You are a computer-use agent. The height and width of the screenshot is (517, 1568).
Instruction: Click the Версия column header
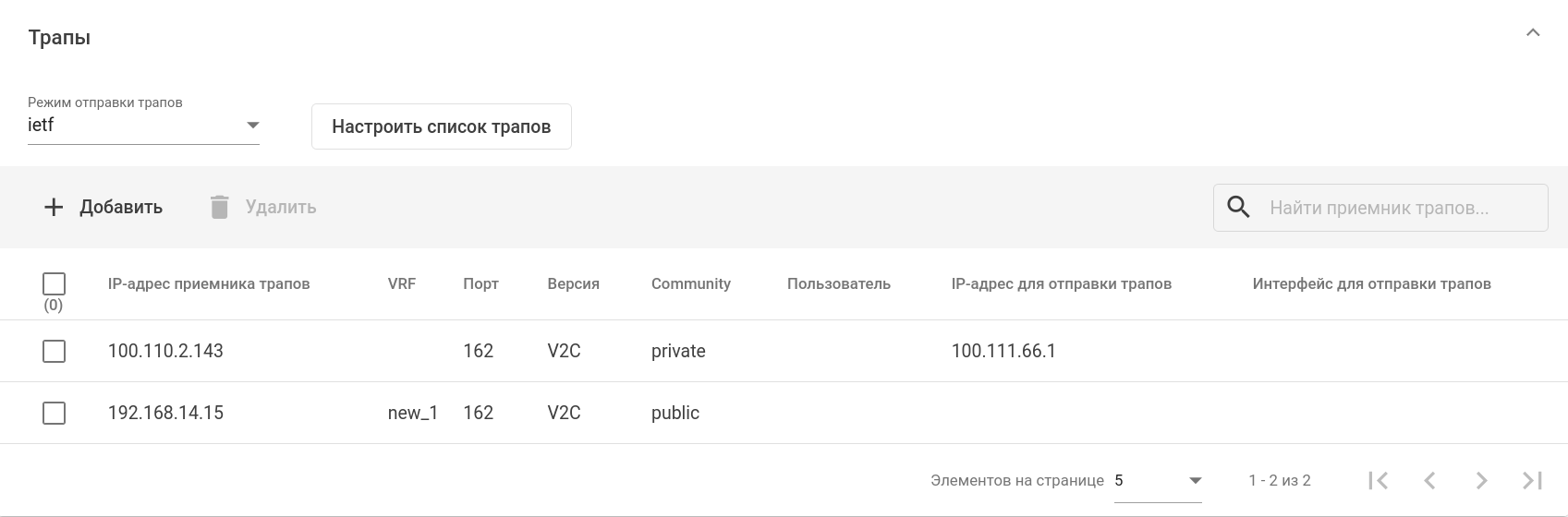573,283
